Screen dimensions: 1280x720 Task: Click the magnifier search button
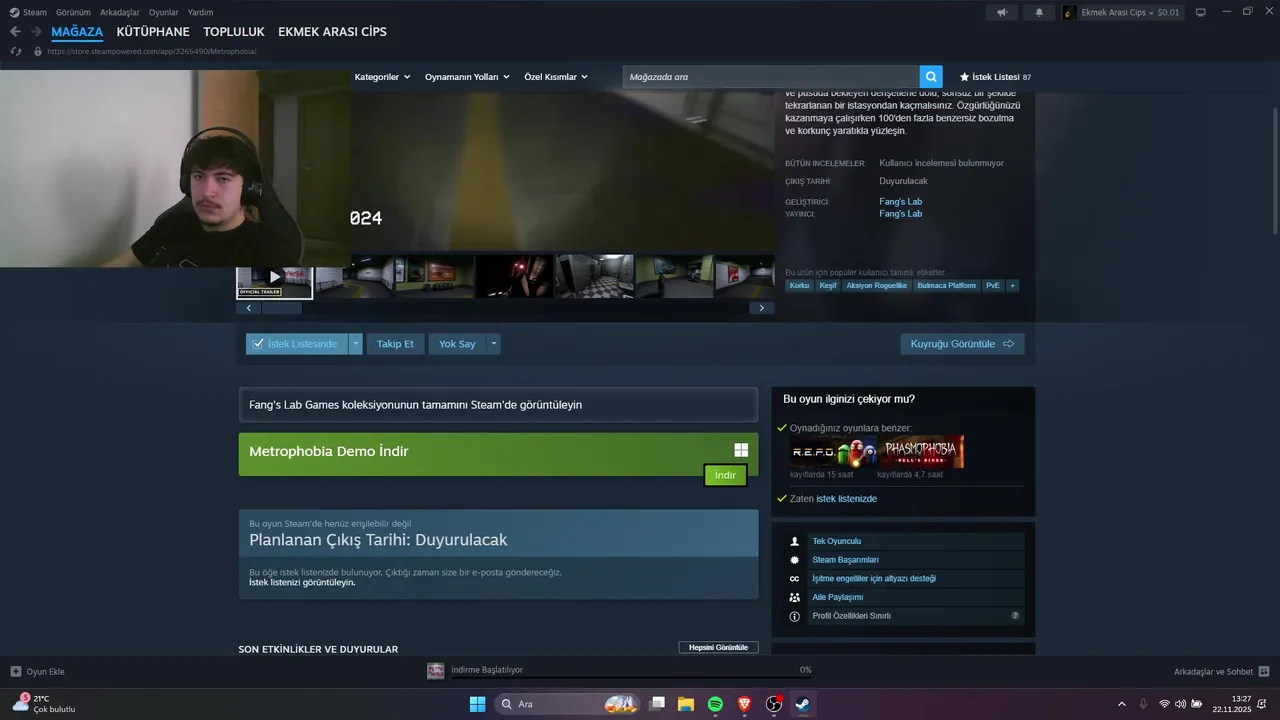coord(931,77)
